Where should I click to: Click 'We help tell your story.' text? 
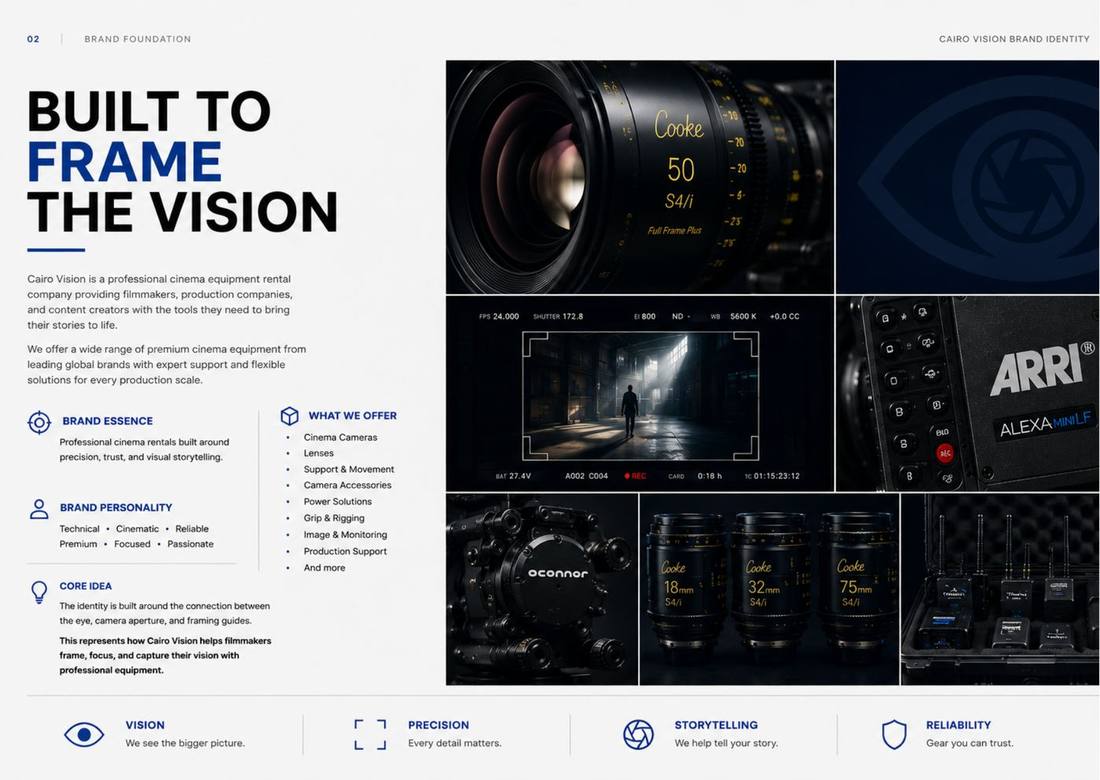[726, 743]
